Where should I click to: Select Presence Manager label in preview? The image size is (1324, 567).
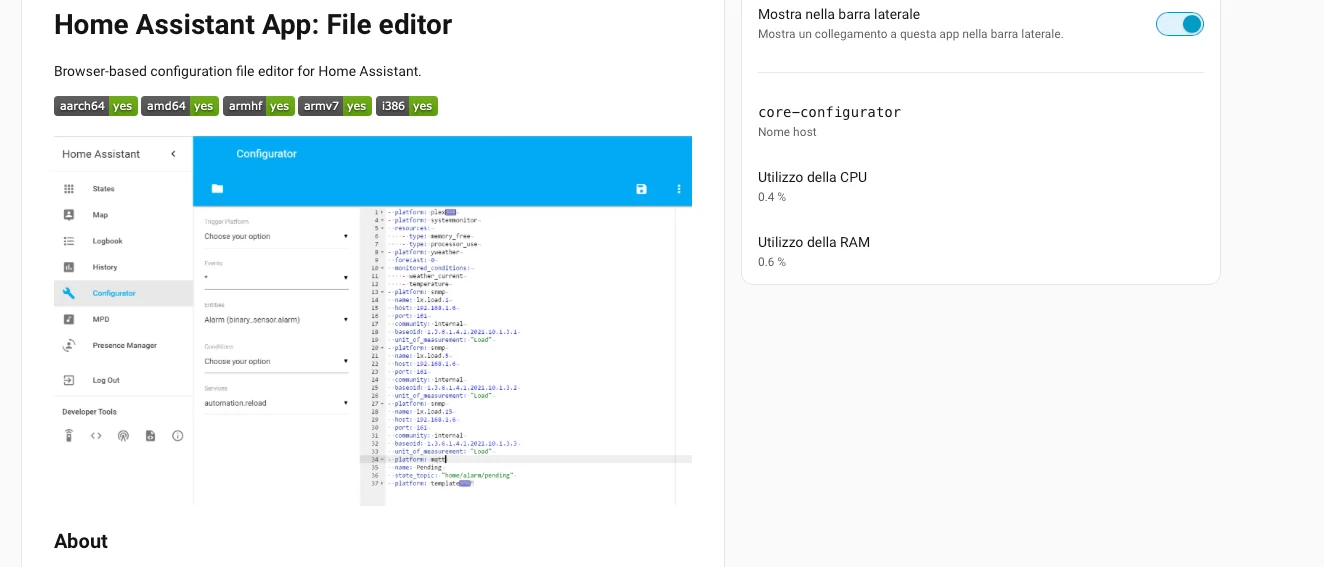point(125,345)
